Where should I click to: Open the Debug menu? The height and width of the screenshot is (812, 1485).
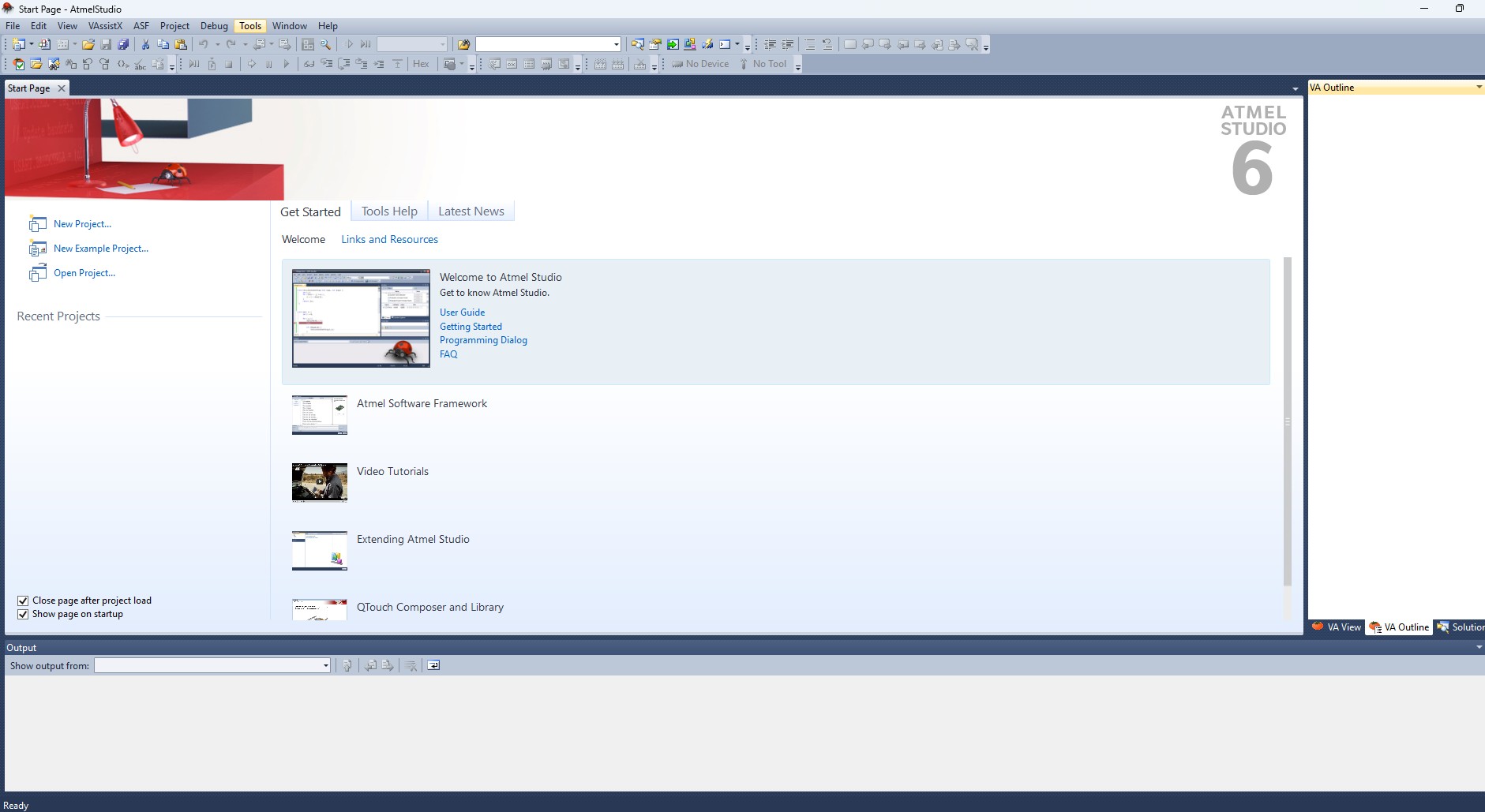tap(214, 26)
